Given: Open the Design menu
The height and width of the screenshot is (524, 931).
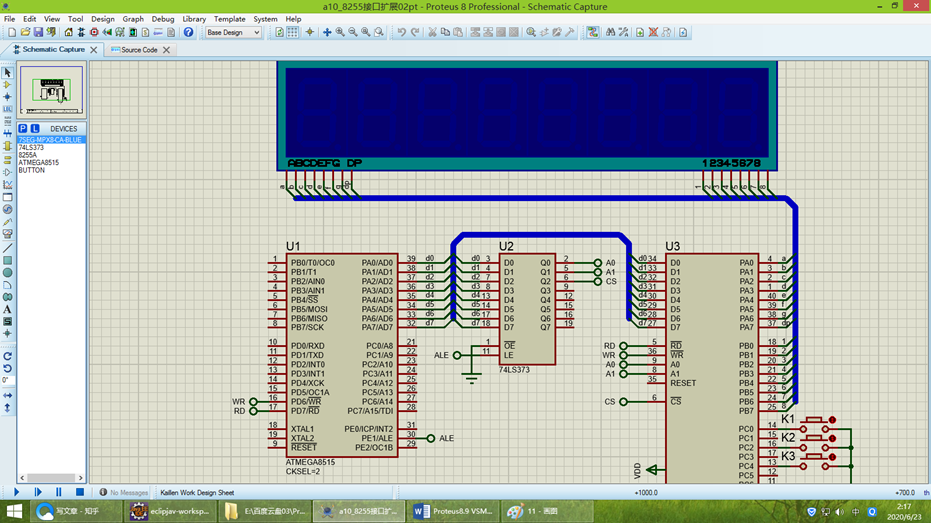Looking at the screenshot, I should tap(102, 19).
